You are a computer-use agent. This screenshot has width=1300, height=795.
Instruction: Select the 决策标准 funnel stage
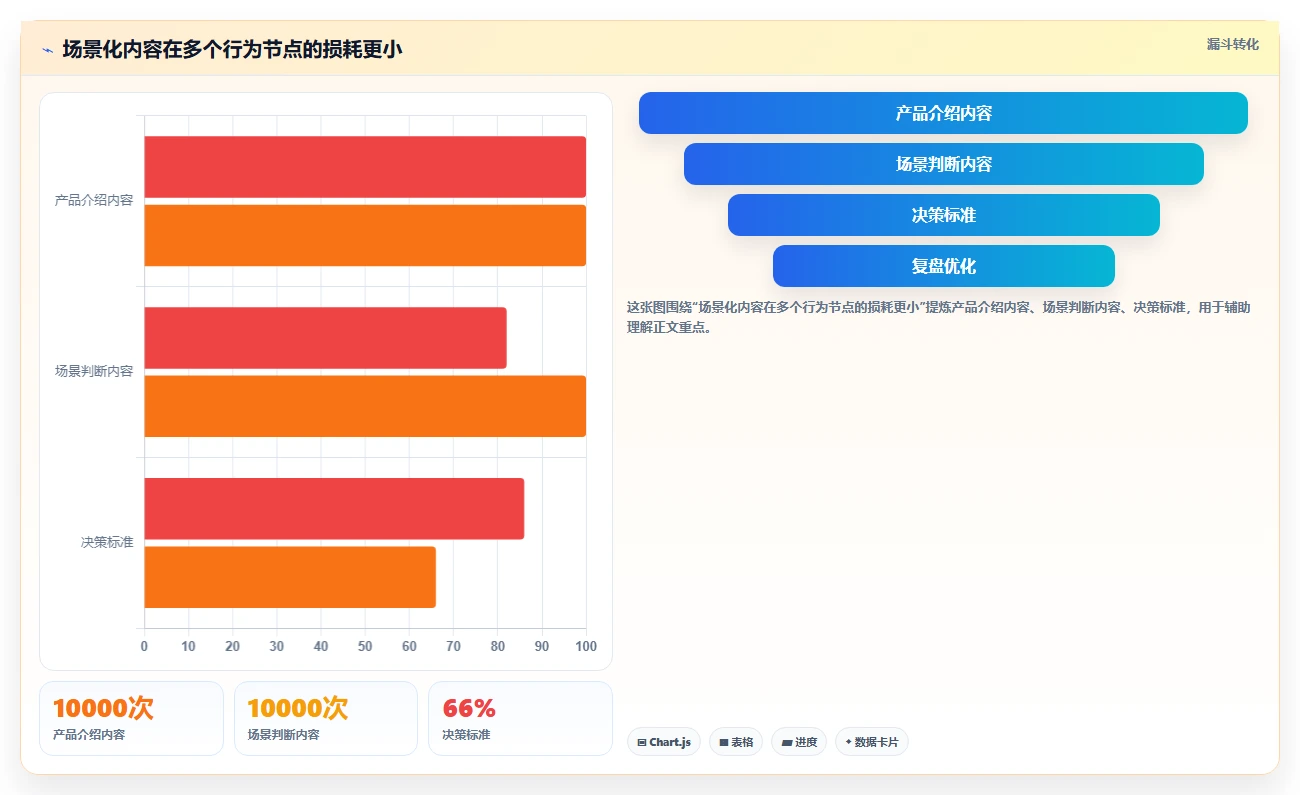943,215
